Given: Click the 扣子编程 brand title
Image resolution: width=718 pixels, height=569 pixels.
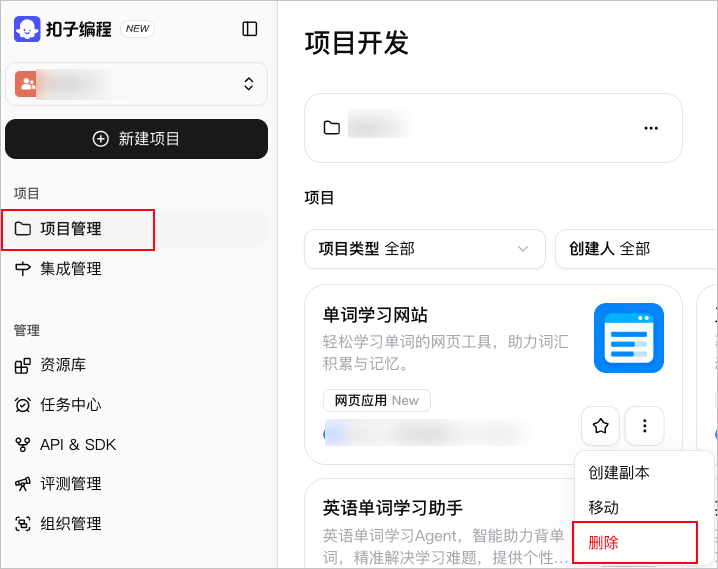Looking at the screenshot, I should (78, 29).
